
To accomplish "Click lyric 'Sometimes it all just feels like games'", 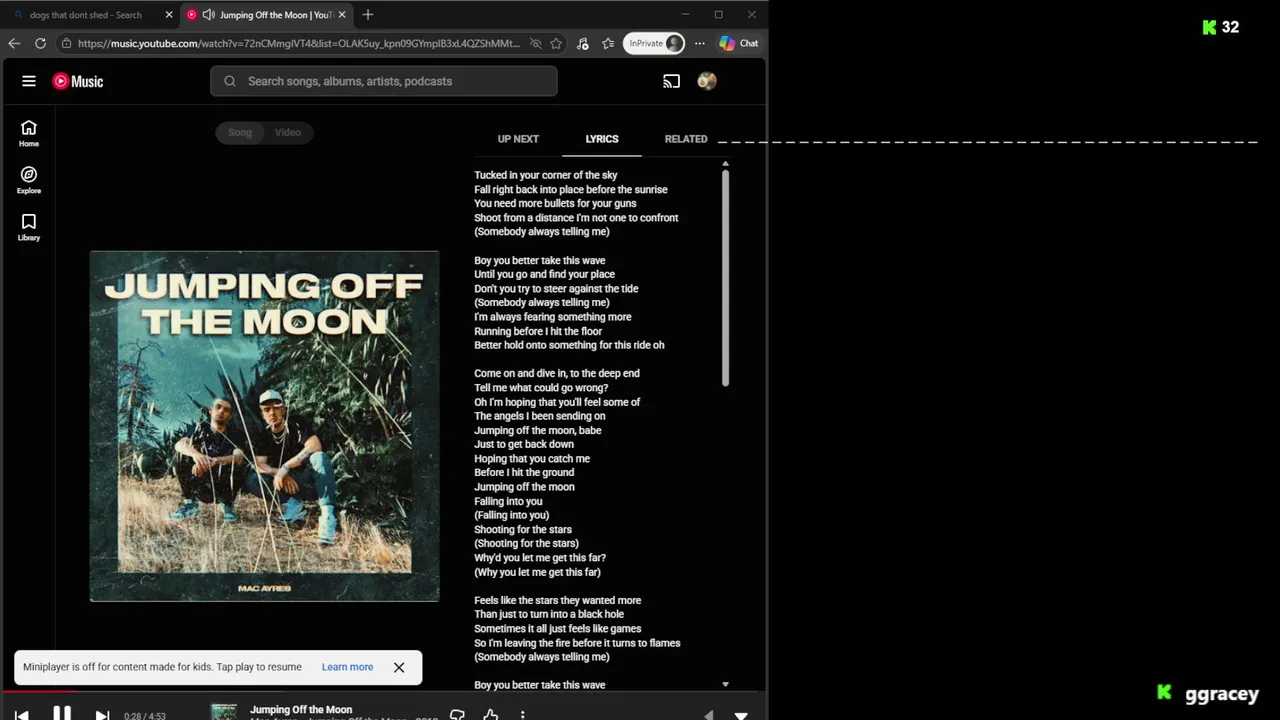I will pyautogui.click(x=558, y=629).
